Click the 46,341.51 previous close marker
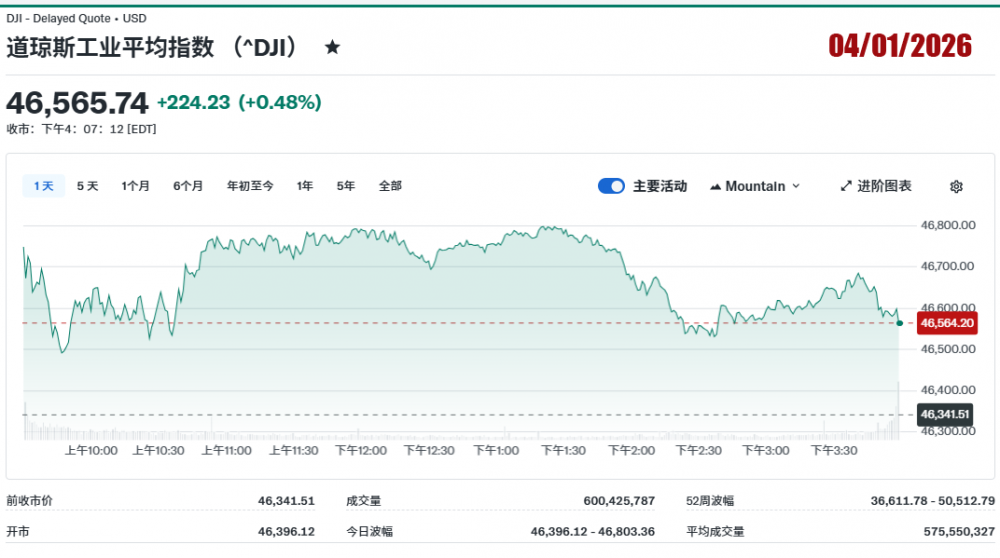The width and height of the screenshot is (1000, 558). [x=946, y=414]
